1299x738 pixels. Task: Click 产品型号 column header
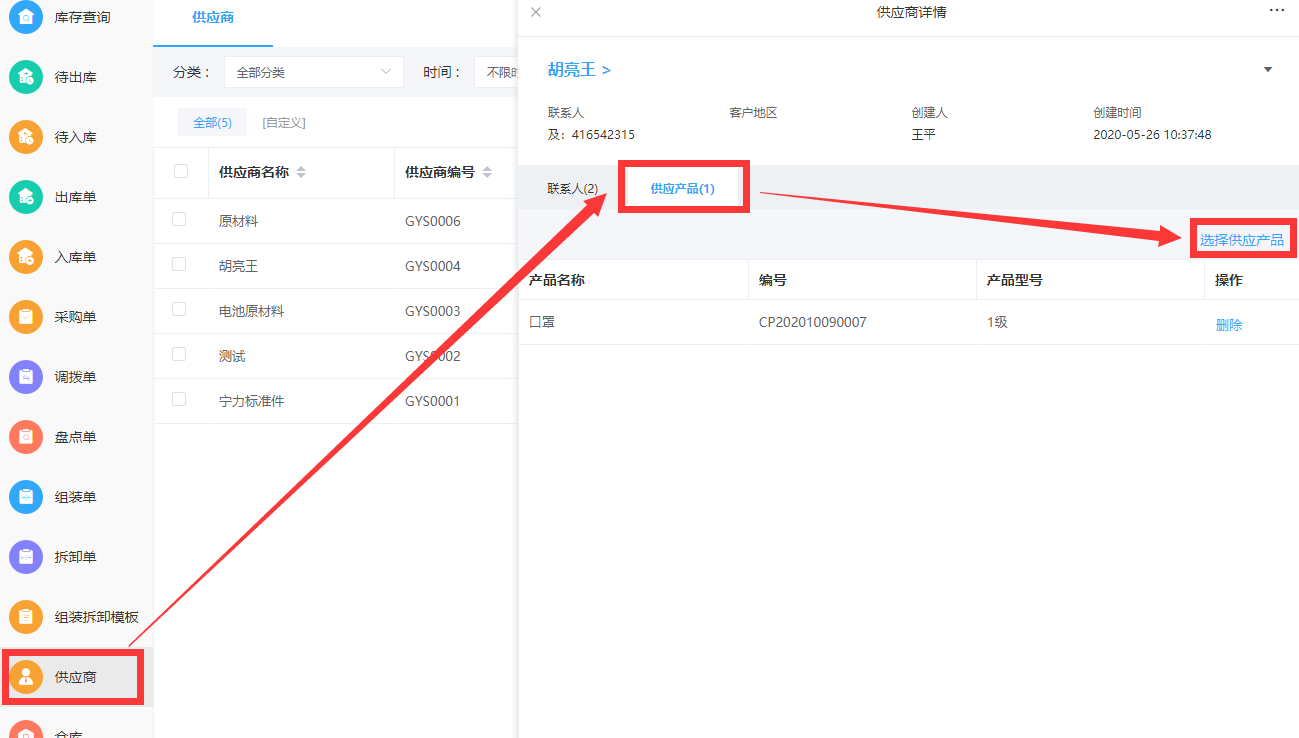pyautogui.click(x=1015, y=280)
